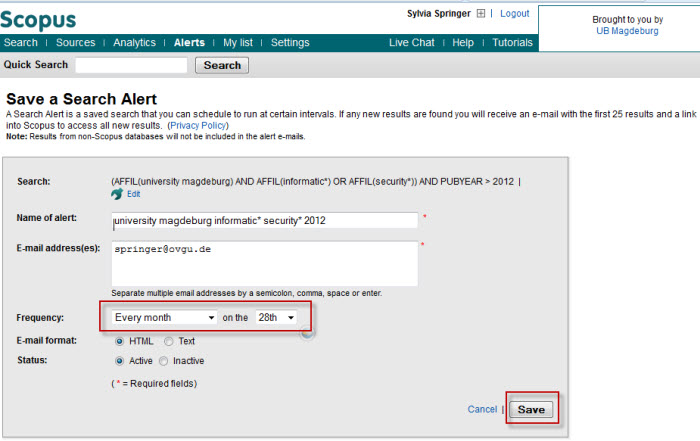Click into the Quick Search text box
700x441 pixels.
[131, 65]
